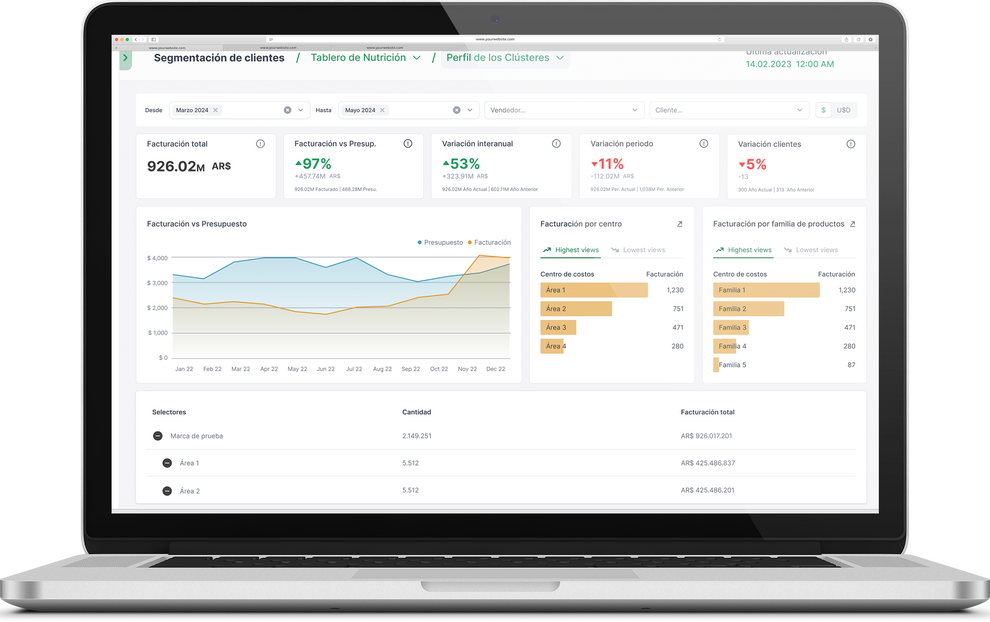Image resolution: width=990 pixels, height=622 pixels.
Task: Switch currency to USD
Action: tap(844, 110)
